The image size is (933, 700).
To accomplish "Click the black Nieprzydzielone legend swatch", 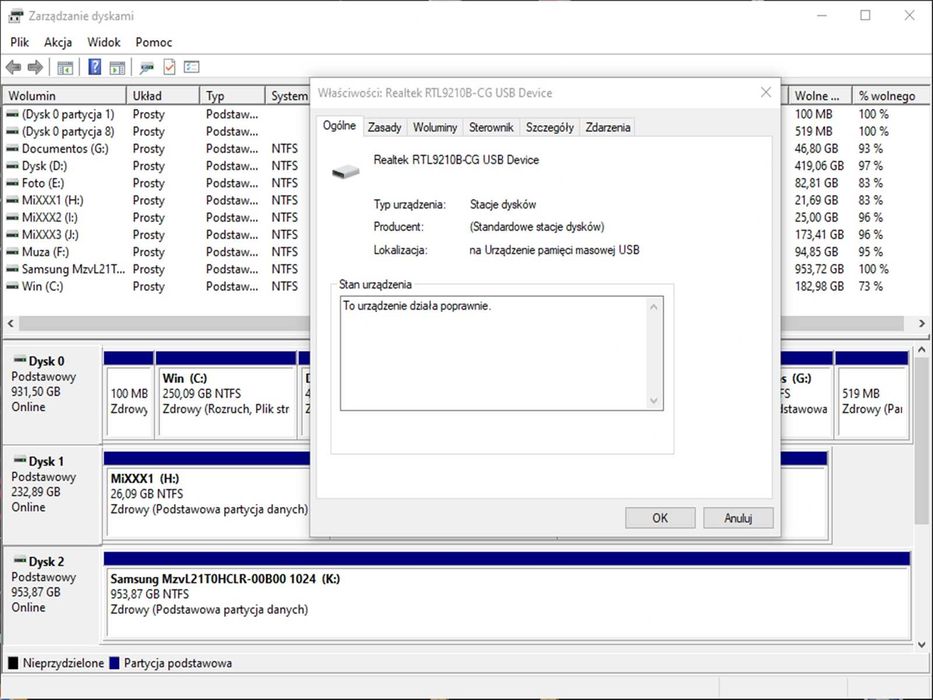I will (x=13, y=663).
